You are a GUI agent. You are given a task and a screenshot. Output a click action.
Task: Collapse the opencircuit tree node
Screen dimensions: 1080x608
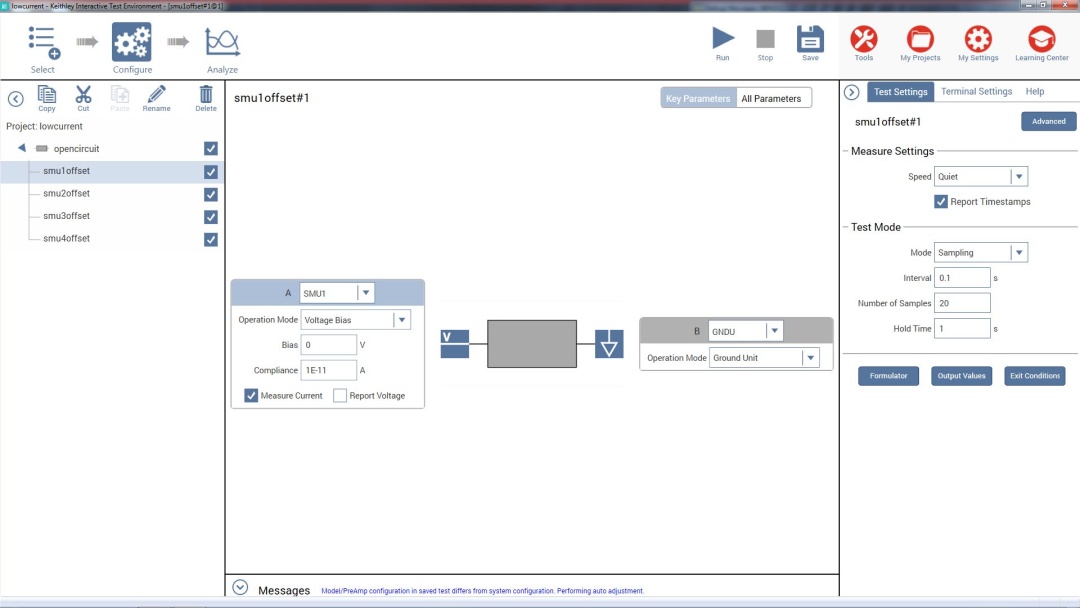click(x=22, y=148)
